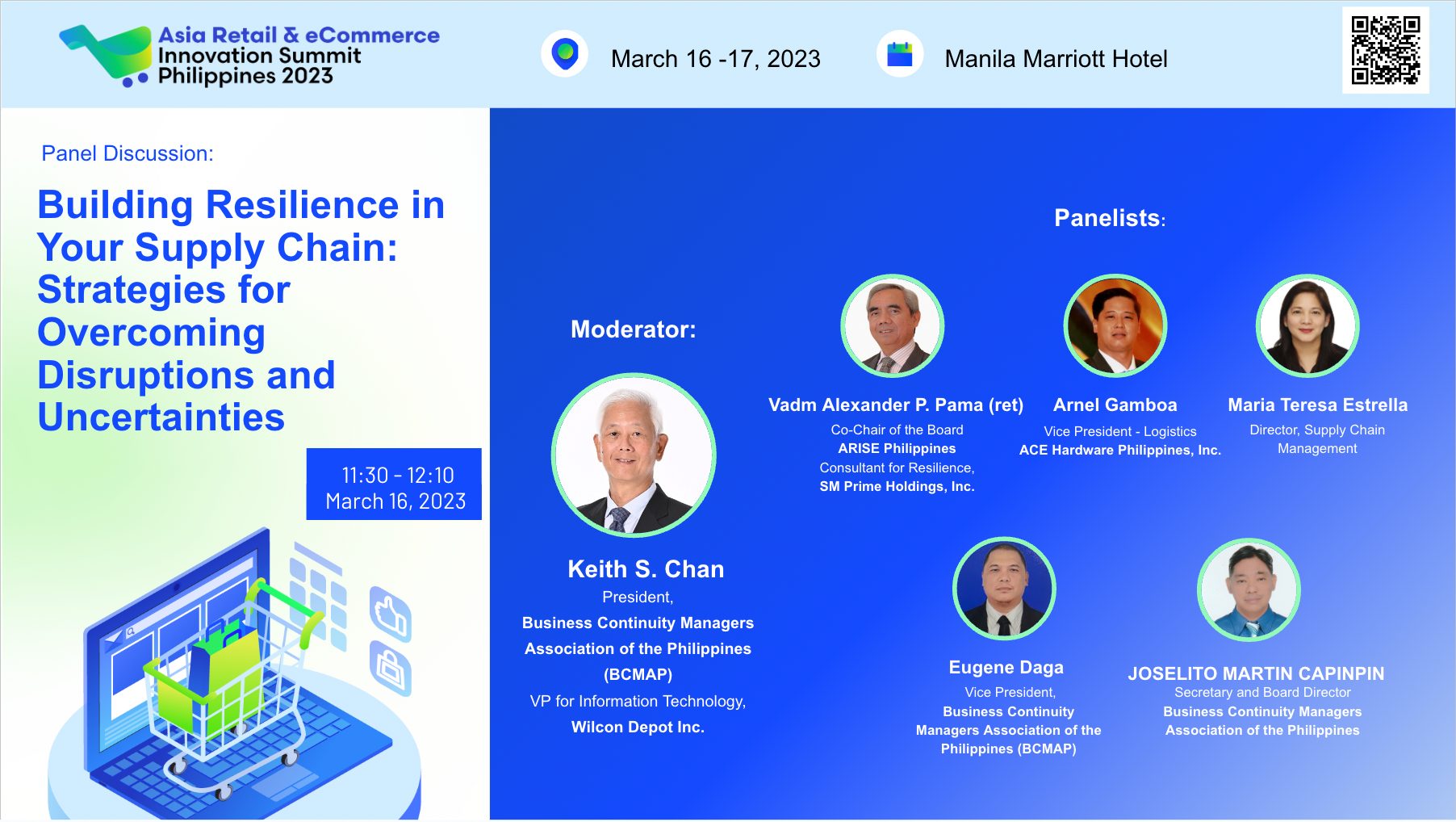Viewport: 1456px width, 822px height.
Task: Select Keith S. Chan's moderator photo
Action: click(634, 455)
